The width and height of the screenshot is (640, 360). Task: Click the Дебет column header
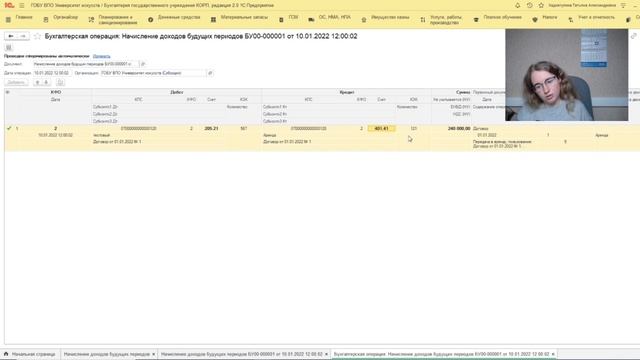(176, 92)
